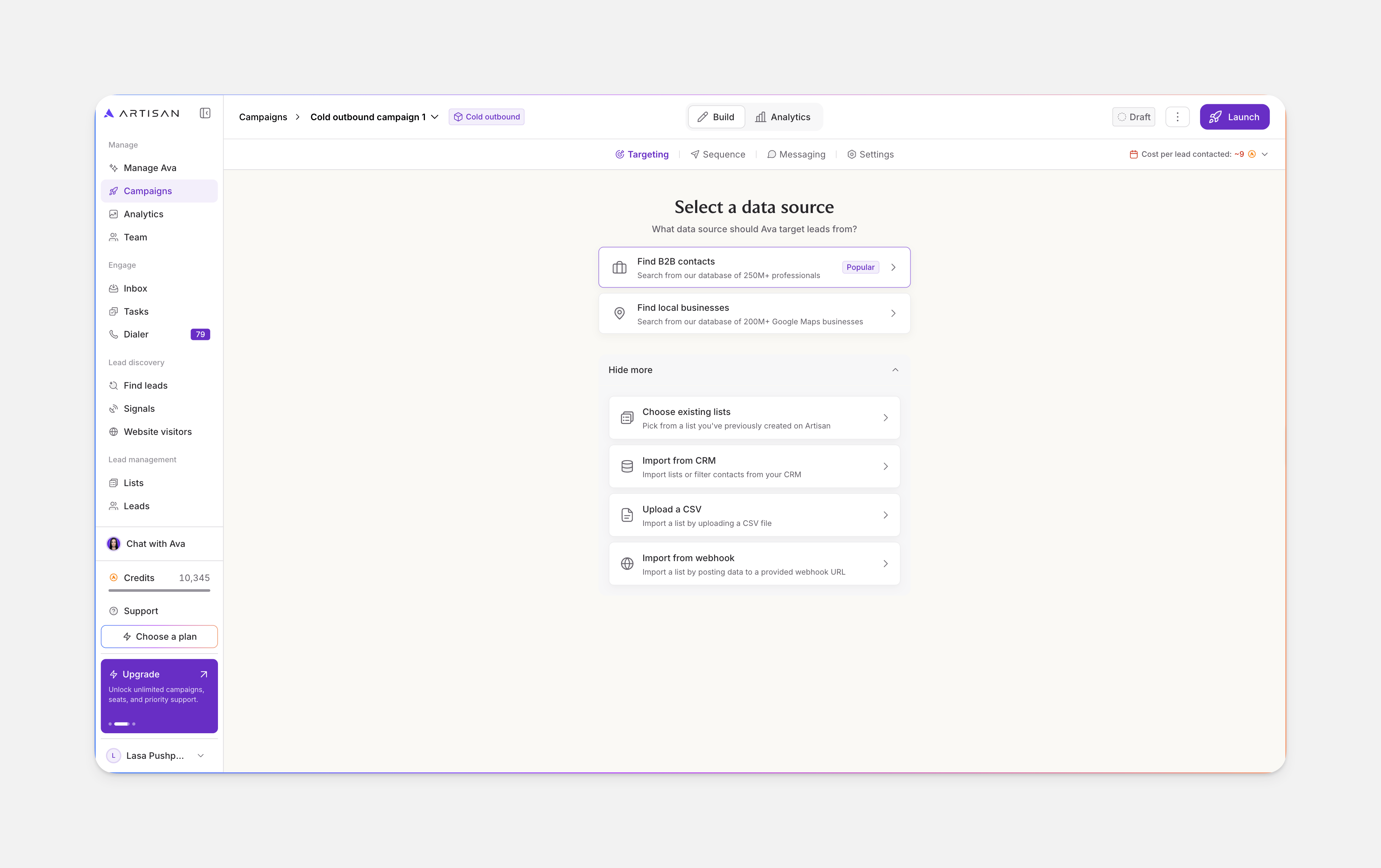Viewport: 1381px width, 868px height.
Task: Open Find B2B contacts option
Action: point(754,267)
